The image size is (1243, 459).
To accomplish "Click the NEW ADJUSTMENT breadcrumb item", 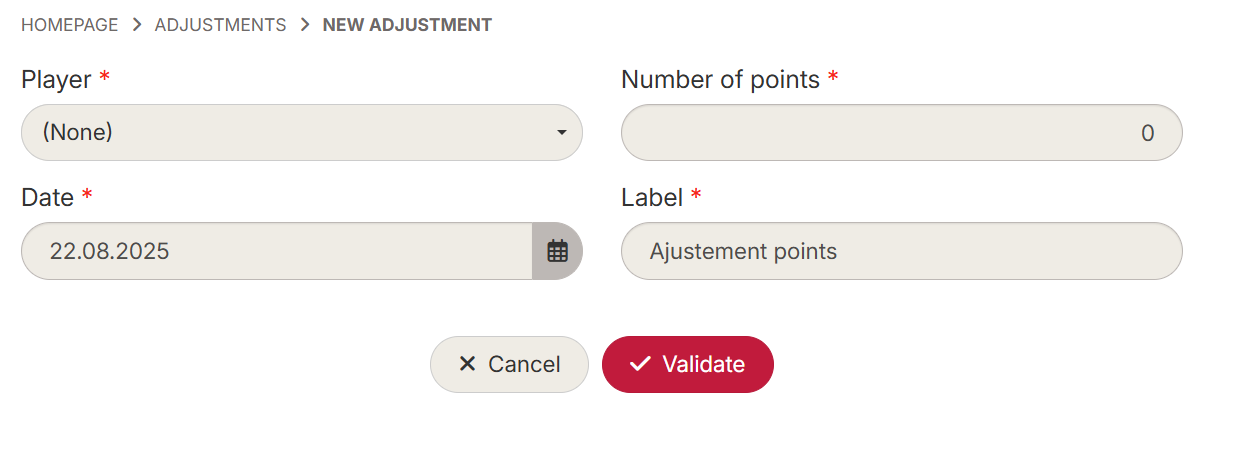I will pos(407,25).
